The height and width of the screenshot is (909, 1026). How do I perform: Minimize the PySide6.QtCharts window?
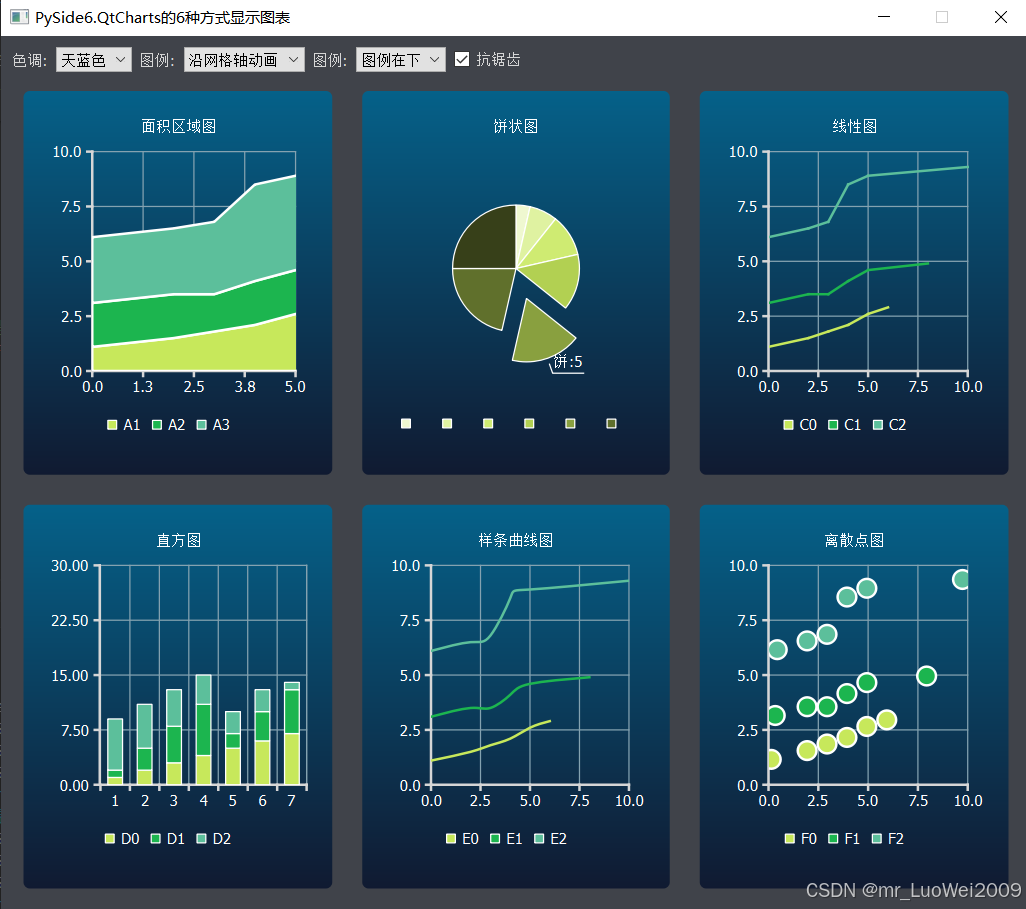(x=884, y=17)
